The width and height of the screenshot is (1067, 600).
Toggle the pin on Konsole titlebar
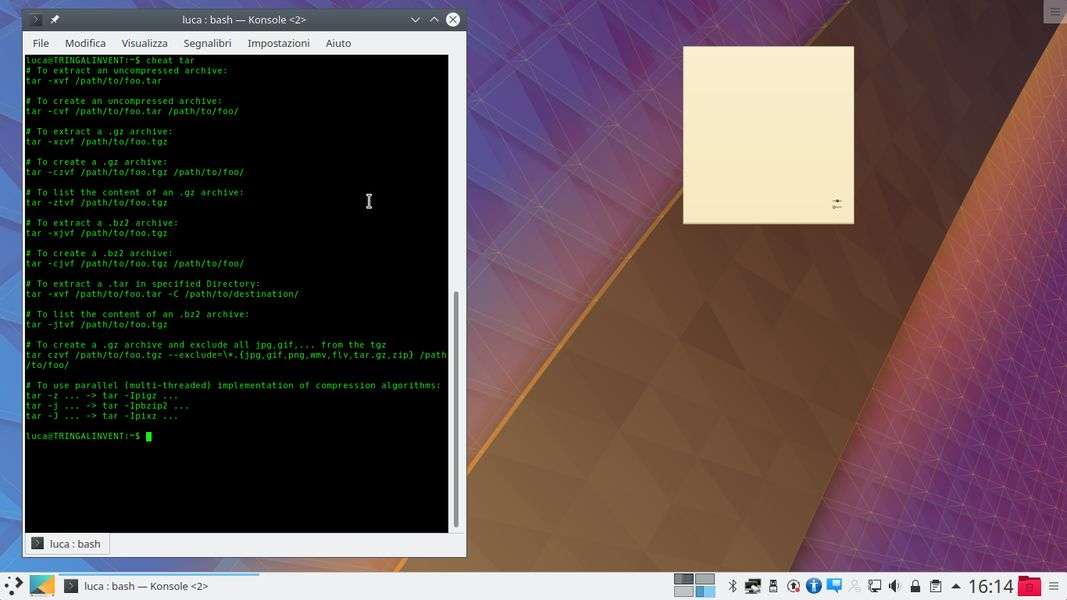click(55, 19)
